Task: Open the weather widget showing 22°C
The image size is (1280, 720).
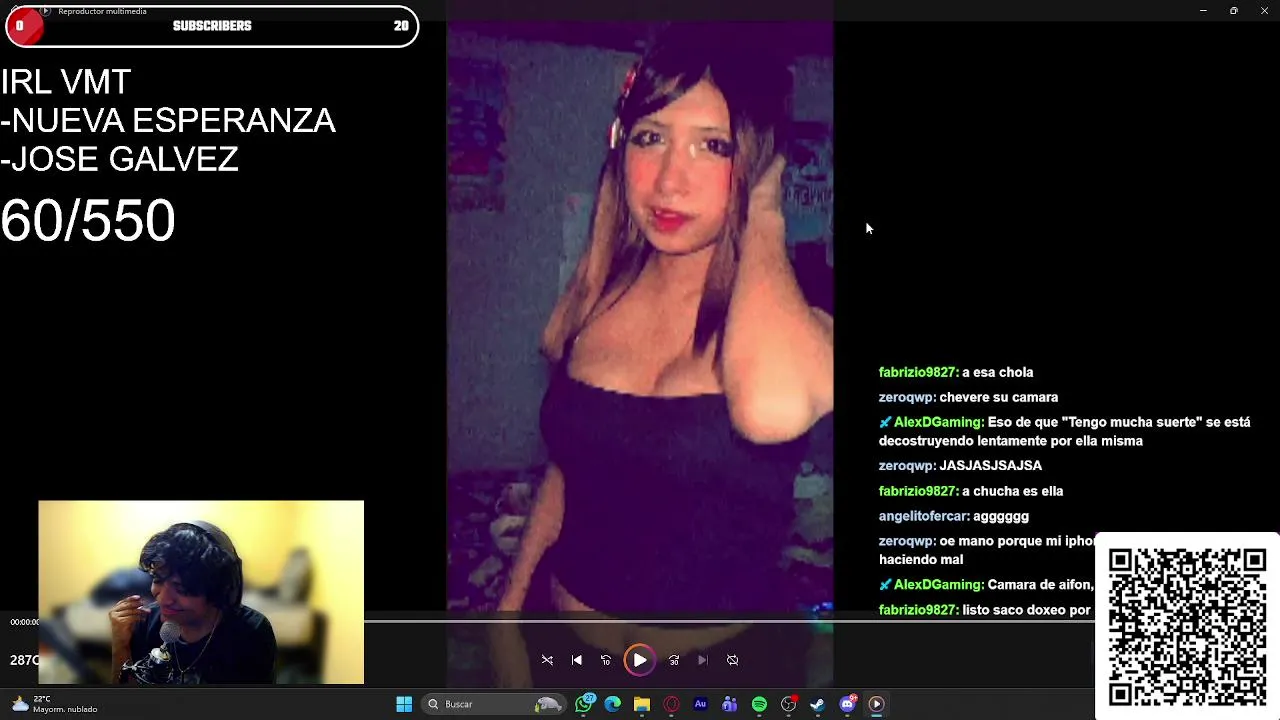Action: tap(52, 704)
